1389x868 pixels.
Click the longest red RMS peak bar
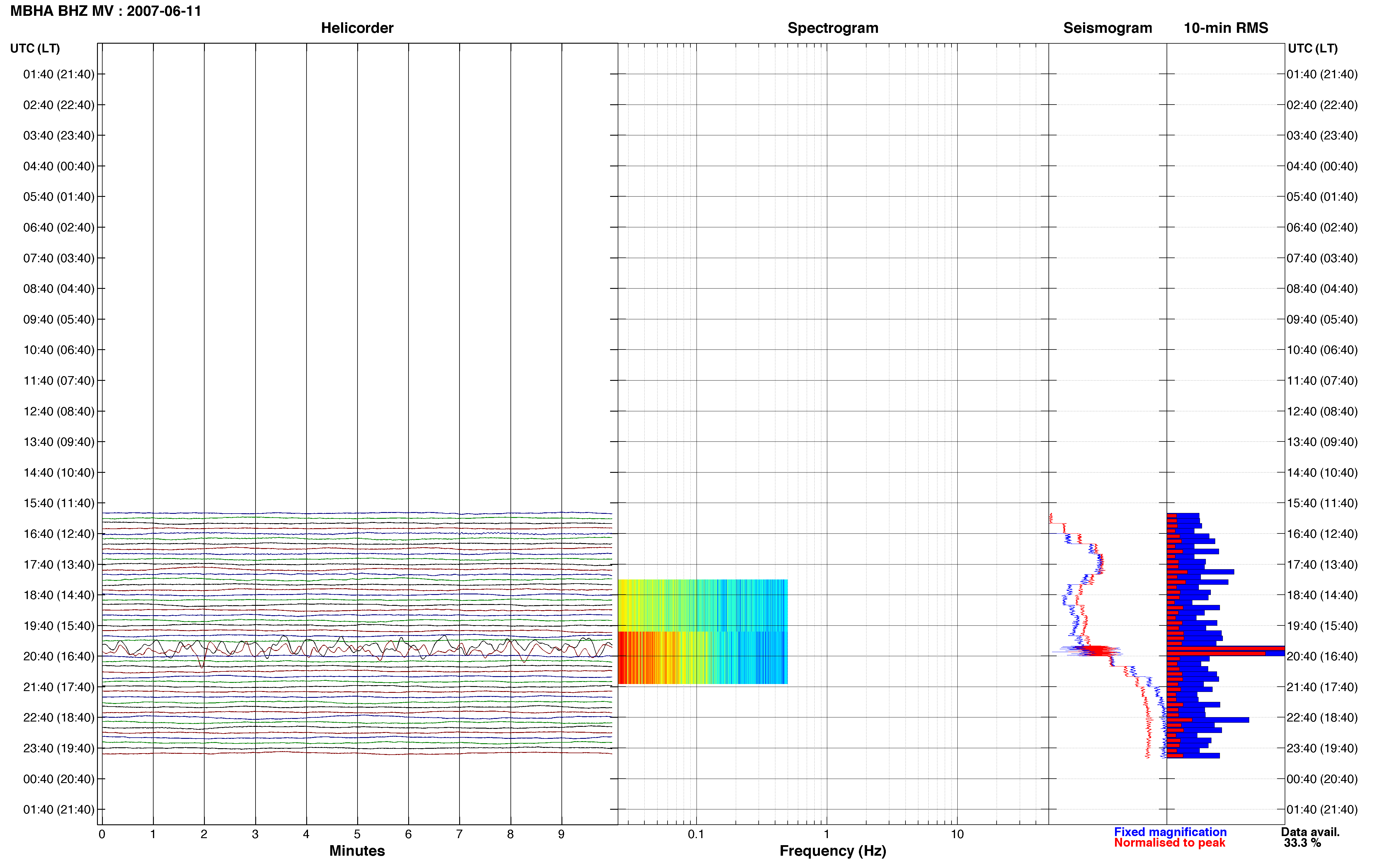[1225, 648]
